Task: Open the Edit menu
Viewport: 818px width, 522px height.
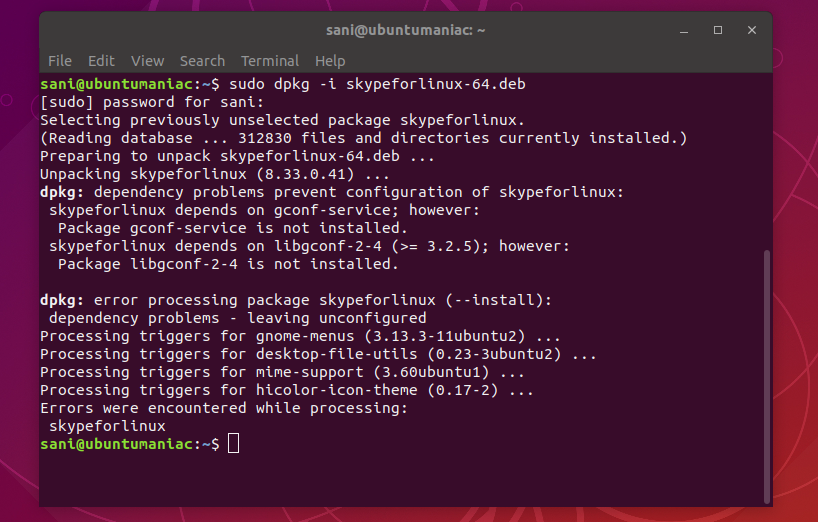Action: coord(101,61)
